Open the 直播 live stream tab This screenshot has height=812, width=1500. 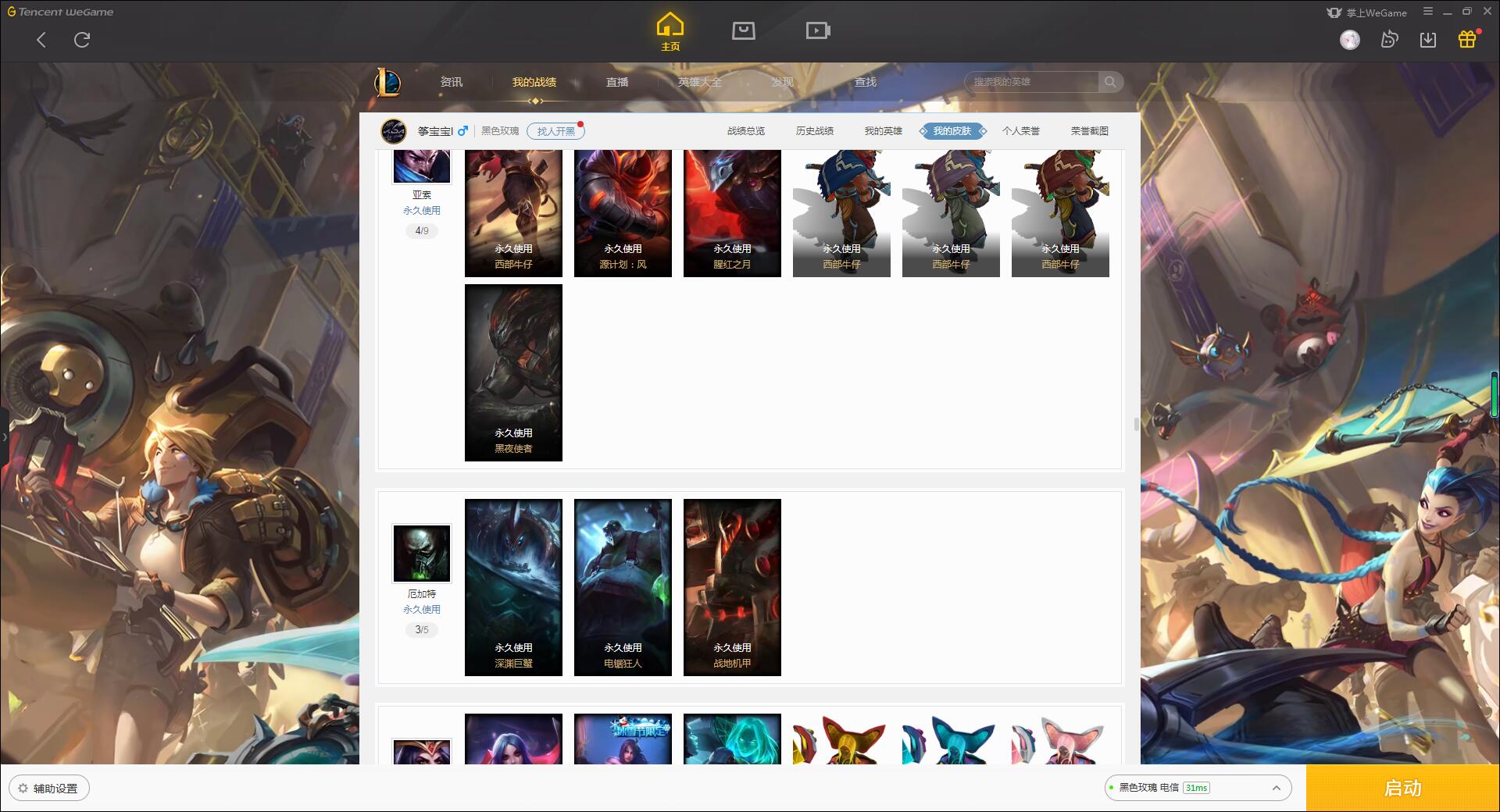[x=617, y=82]
